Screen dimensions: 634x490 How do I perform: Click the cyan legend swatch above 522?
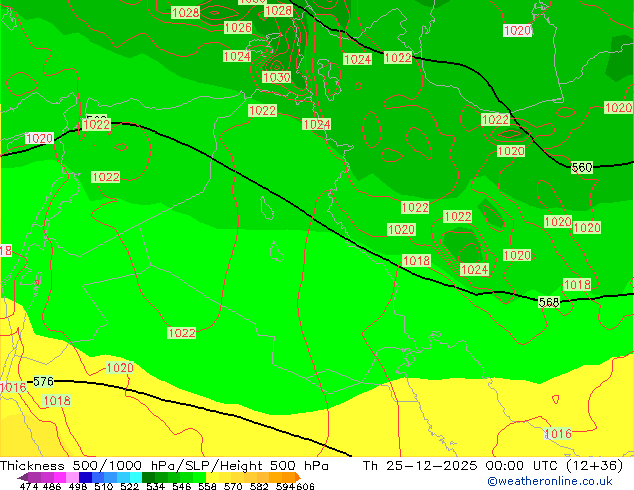click(136, 477)
